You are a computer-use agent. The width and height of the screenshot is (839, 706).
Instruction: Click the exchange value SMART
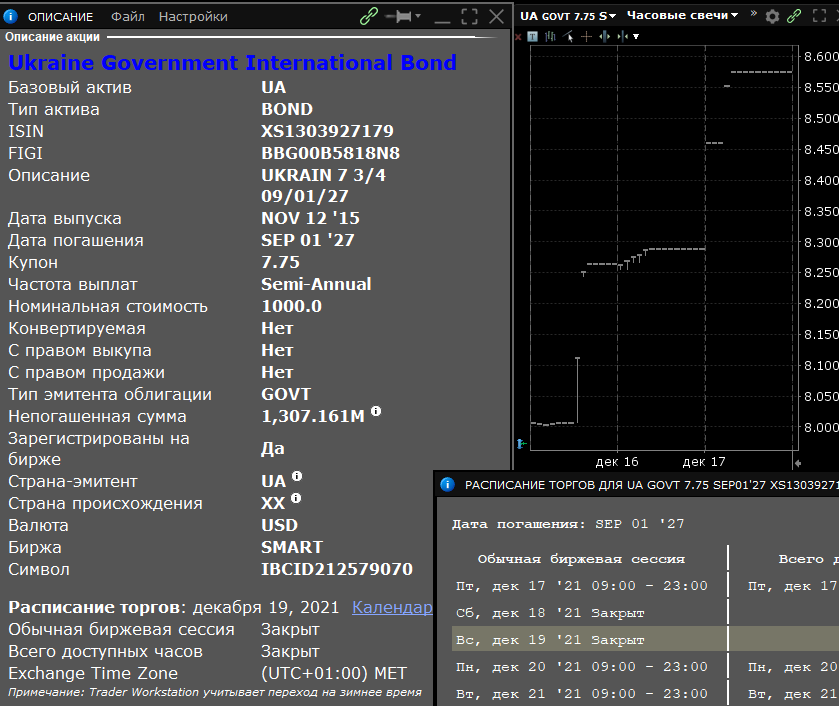[292, 547]
